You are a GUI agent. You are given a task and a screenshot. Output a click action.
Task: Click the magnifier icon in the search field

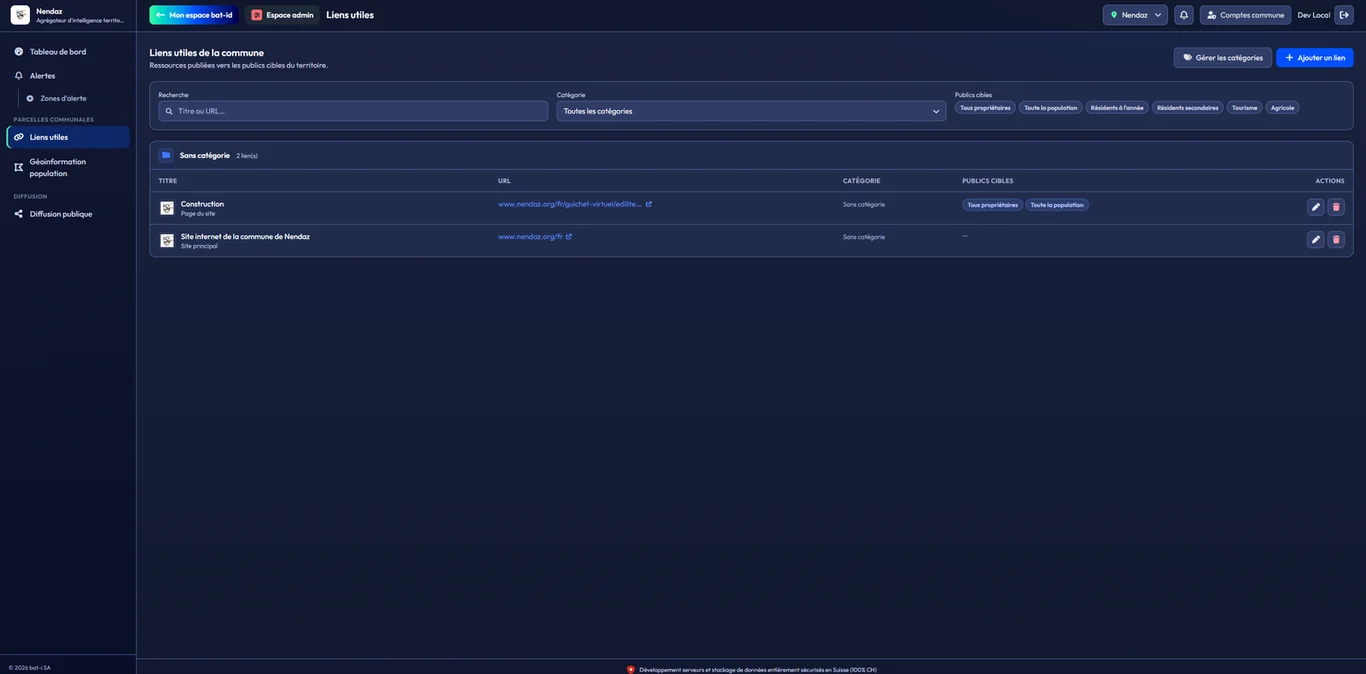(169, 111)
